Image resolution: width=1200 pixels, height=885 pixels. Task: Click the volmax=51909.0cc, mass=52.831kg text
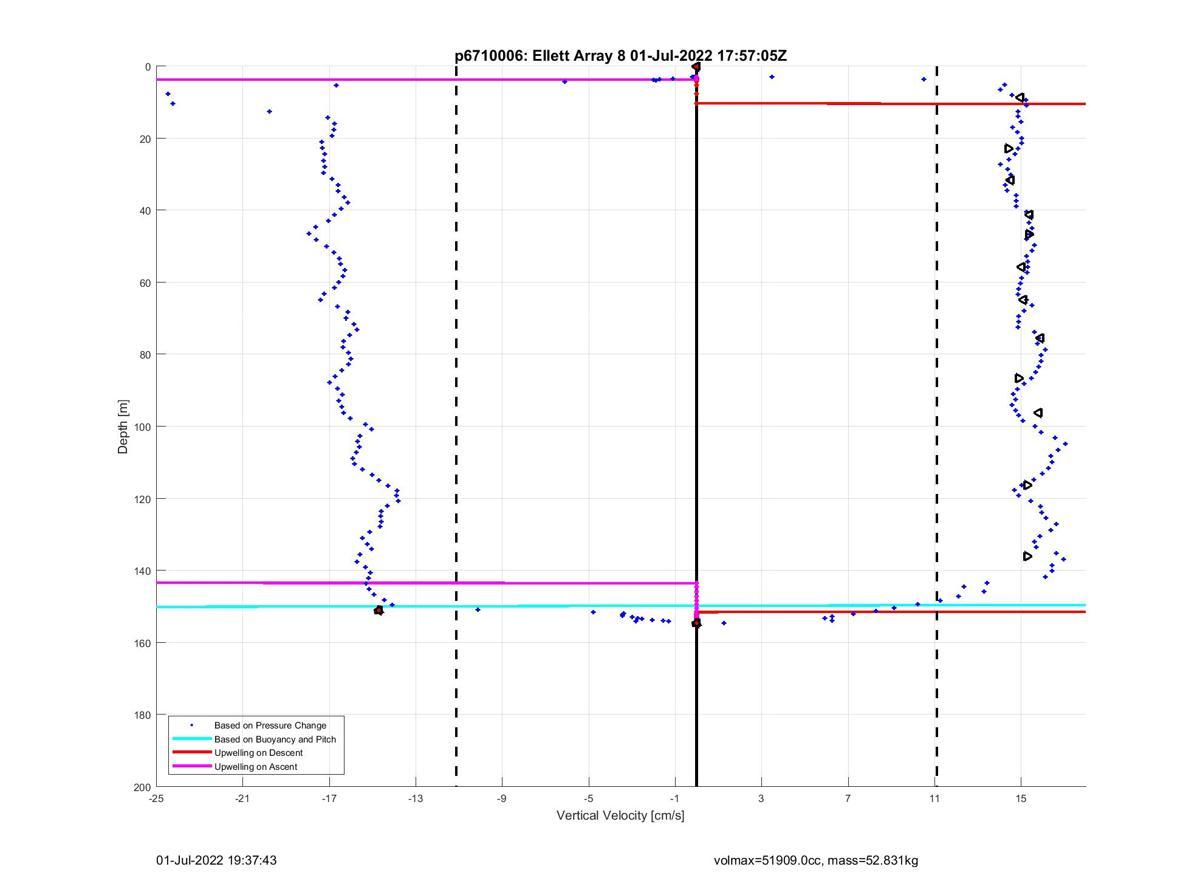pos(816,860)
